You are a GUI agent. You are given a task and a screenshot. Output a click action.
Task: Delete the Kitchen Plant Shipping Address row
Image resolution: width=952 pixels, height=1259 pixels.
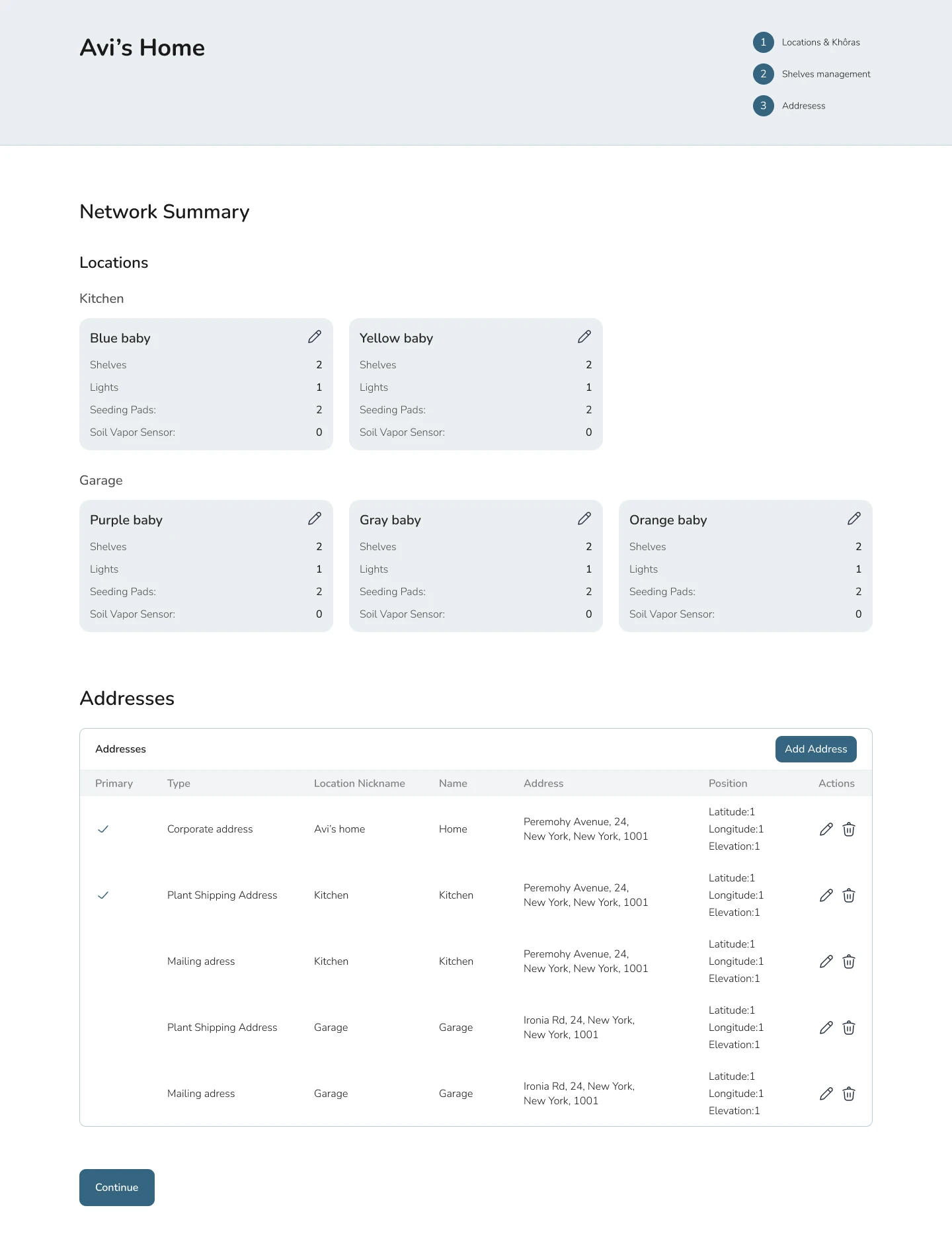(x=849, y=895)
